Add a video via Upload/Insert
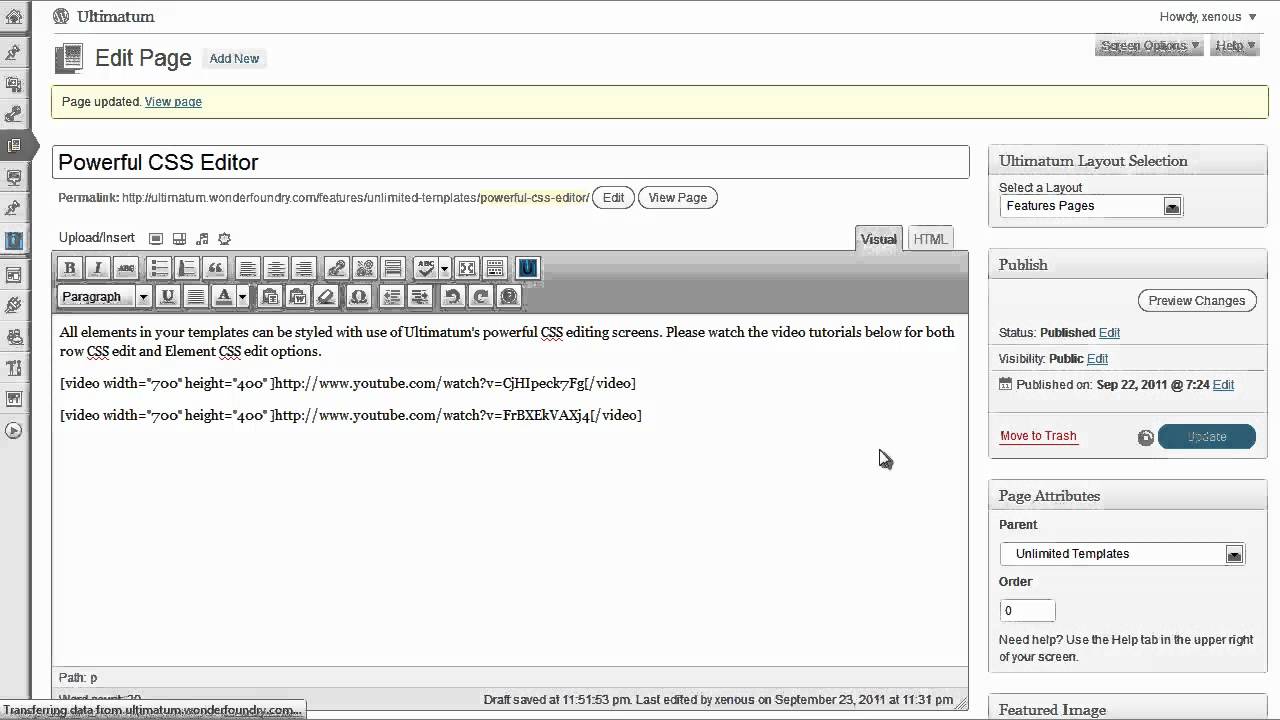Image resolution: width=1280 pixels, height=720 pixels. [x=179, y=238]
